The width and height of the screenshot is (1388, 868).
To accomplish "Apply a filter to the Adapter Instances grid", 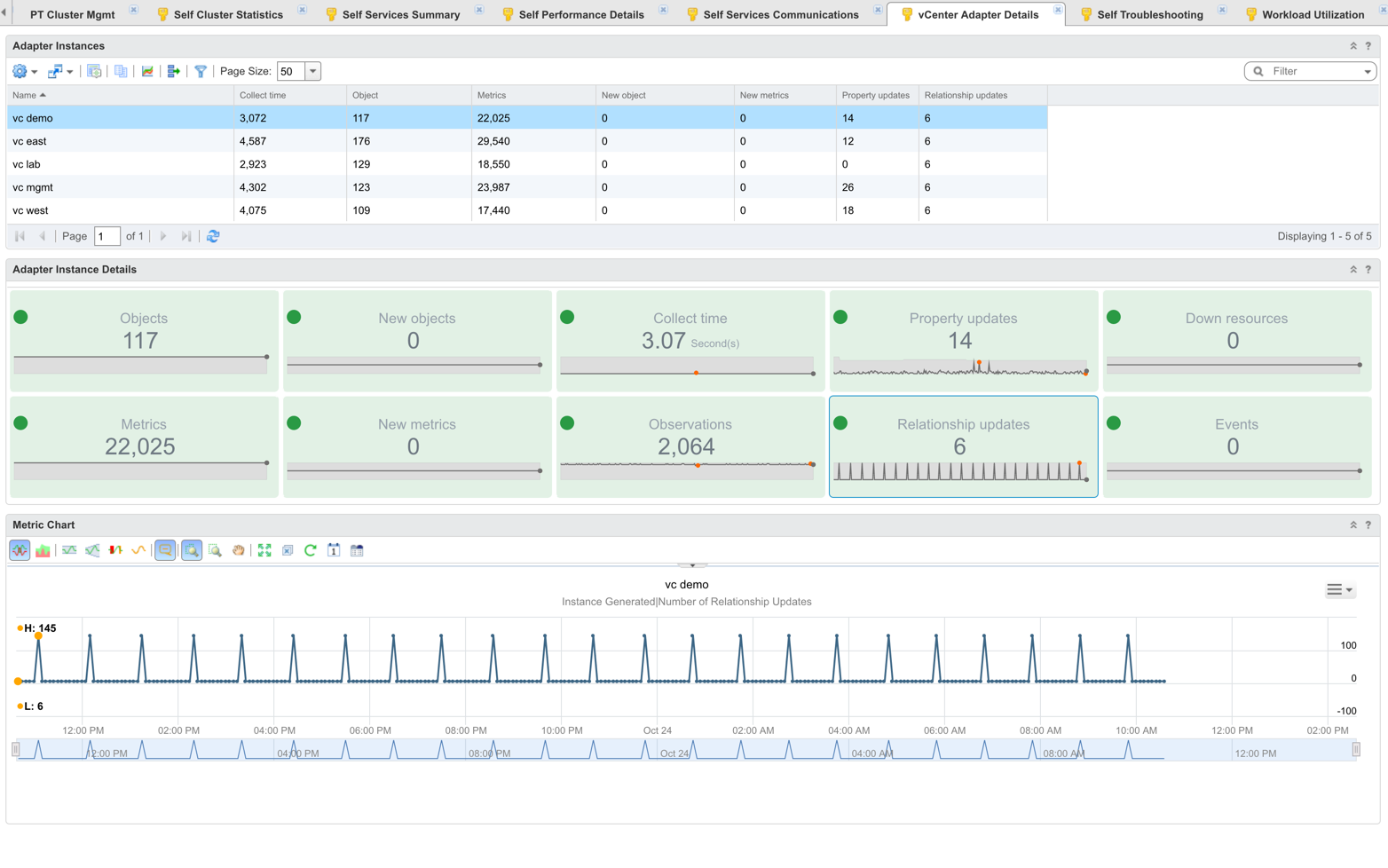I will (x=201, y=71).
